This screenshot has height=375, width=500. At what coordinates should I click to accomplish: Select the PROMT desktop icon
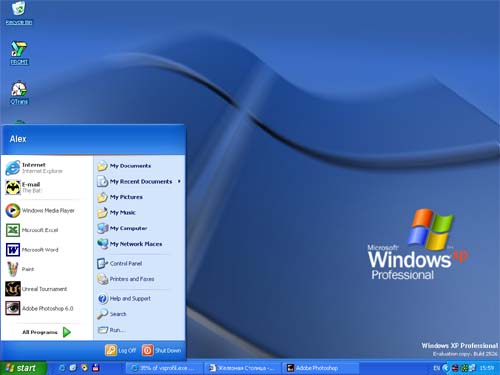19,53
